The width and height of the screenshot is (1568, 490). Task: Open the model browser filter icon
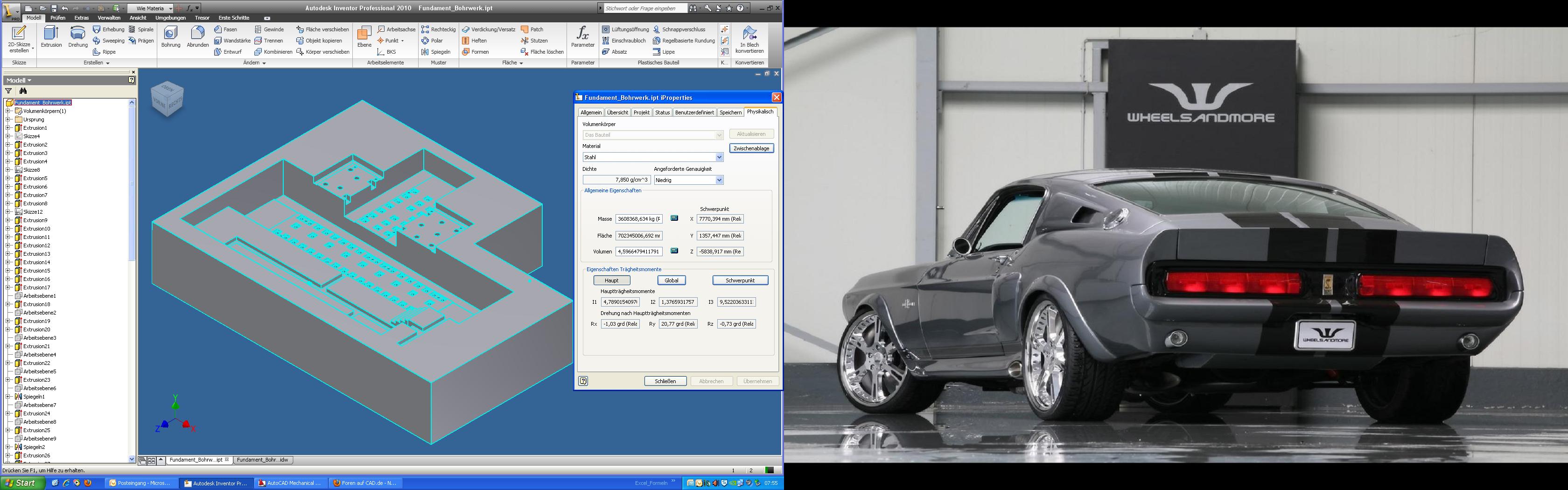[8, 91]
